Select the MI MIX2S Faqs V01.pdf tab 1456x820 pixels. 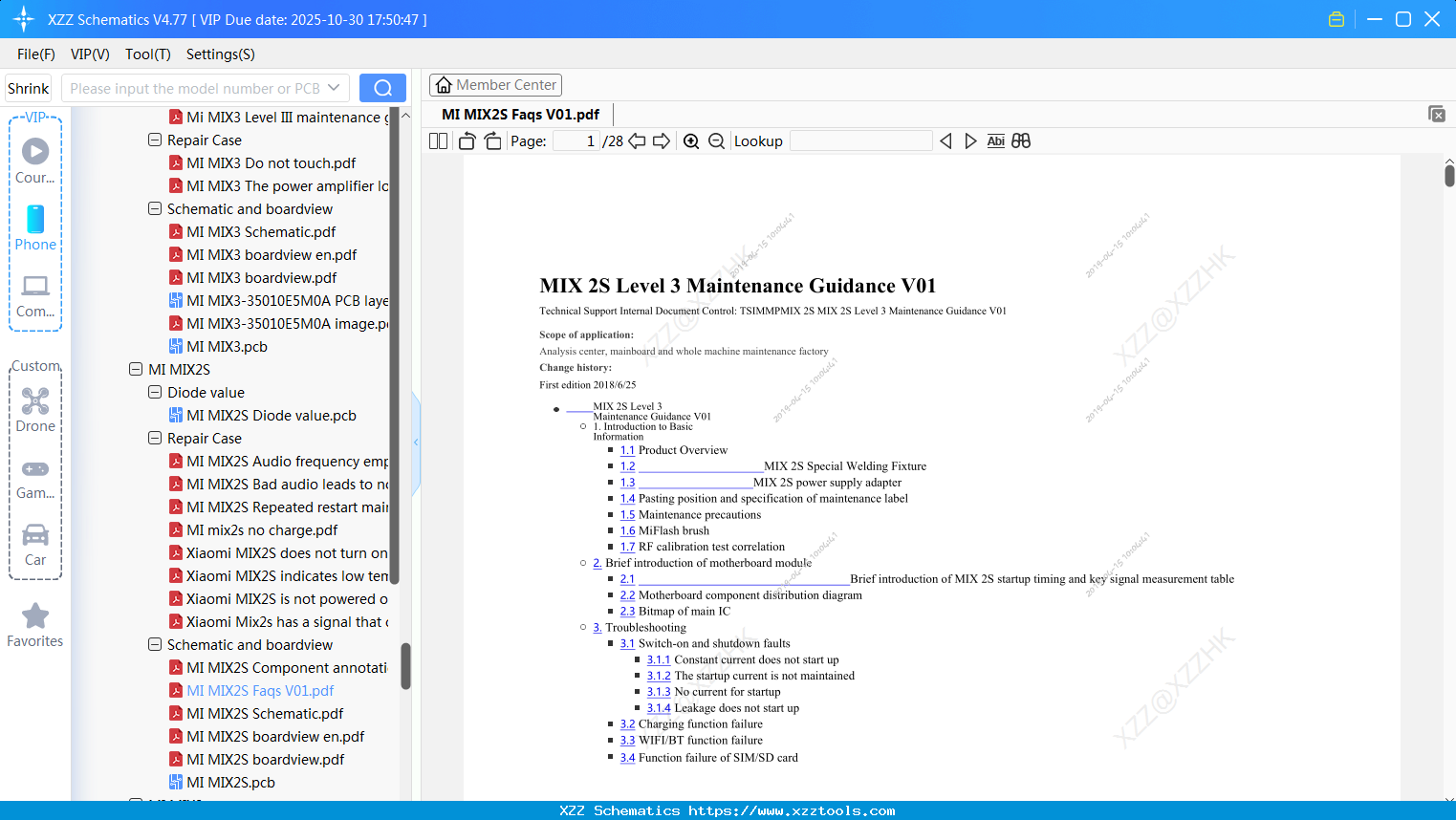(520, 114)
